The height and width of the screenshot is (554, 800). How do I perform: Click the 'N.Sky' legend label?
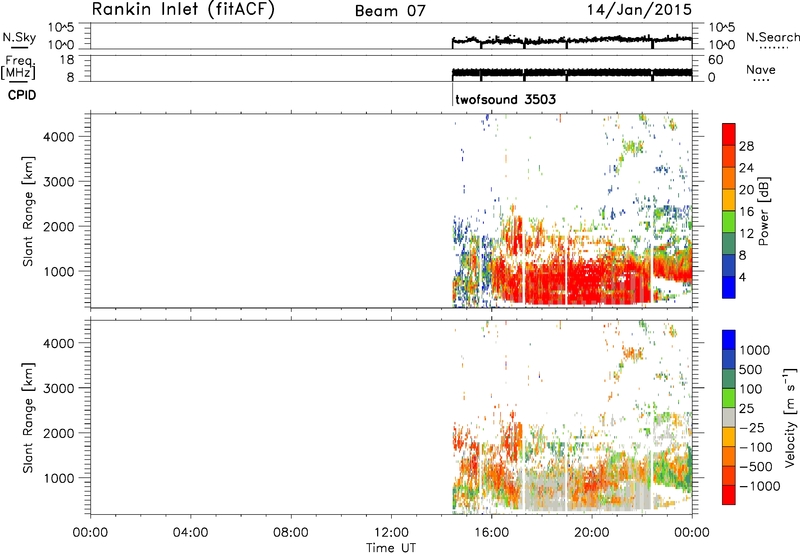click(x=19, y=37)
